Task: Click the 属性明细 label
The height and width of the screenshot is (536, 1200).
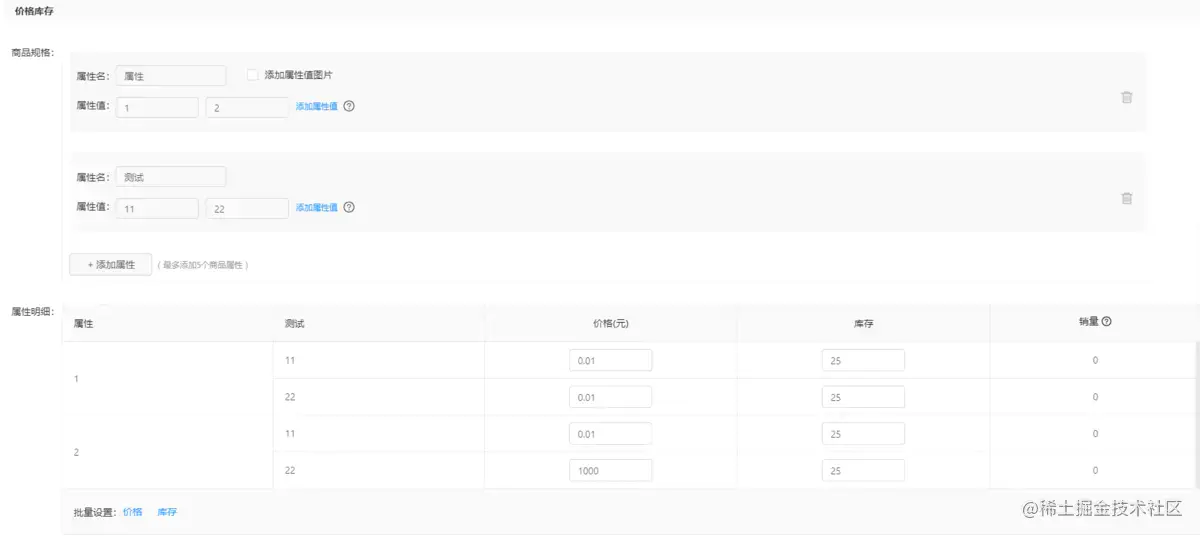Action: click(x=31, y=311)
